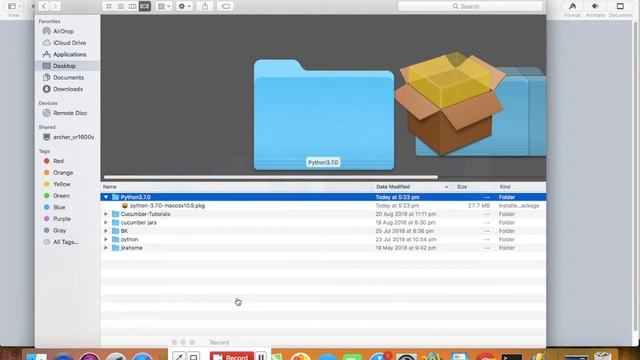This screenshot has height=360, width=640.
Task: Select the jirahome folder row
Action: coord(323,248)
